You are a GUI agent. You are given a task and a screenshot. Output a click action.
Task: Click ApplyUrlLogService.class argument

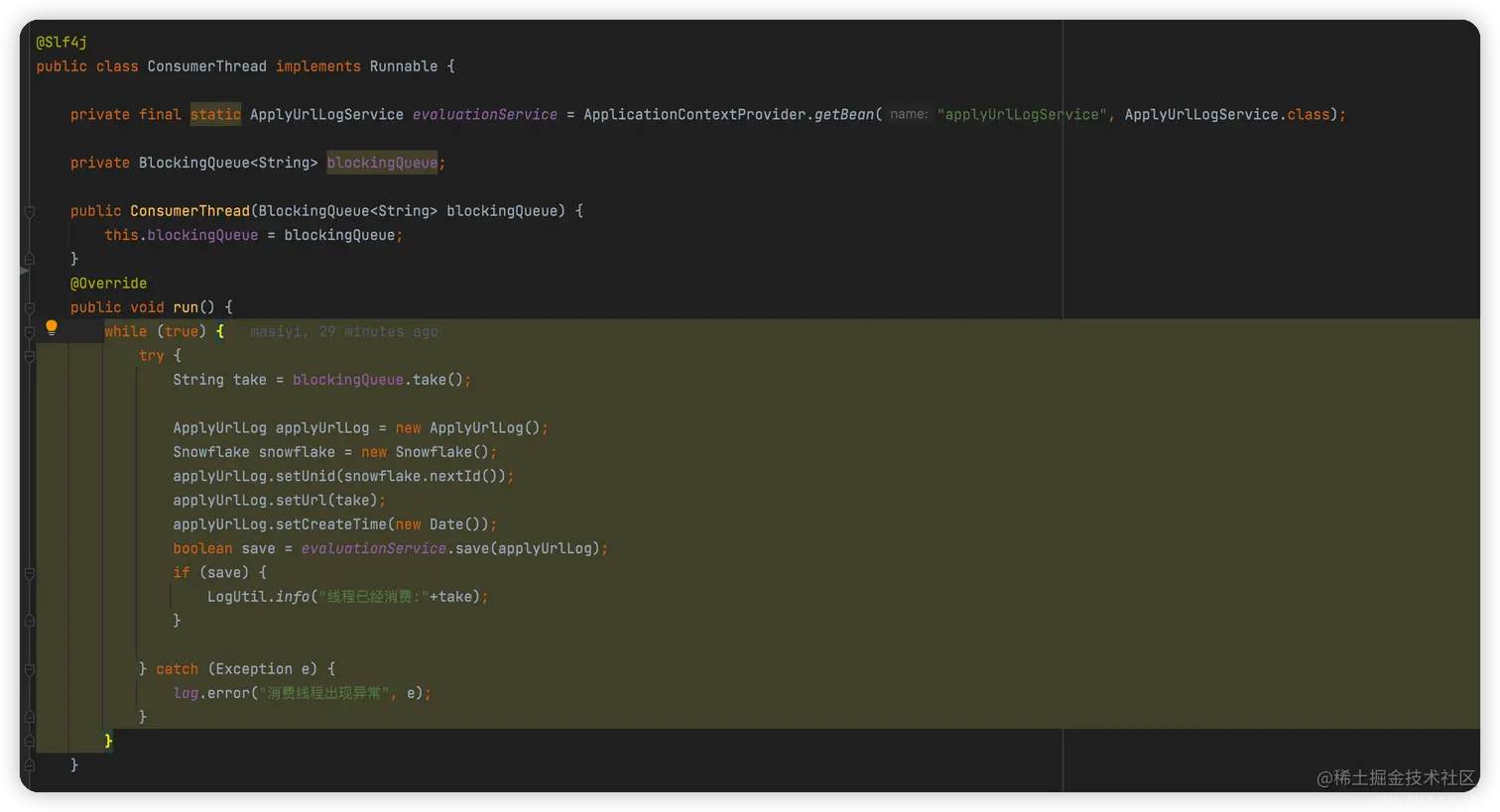1227,115
